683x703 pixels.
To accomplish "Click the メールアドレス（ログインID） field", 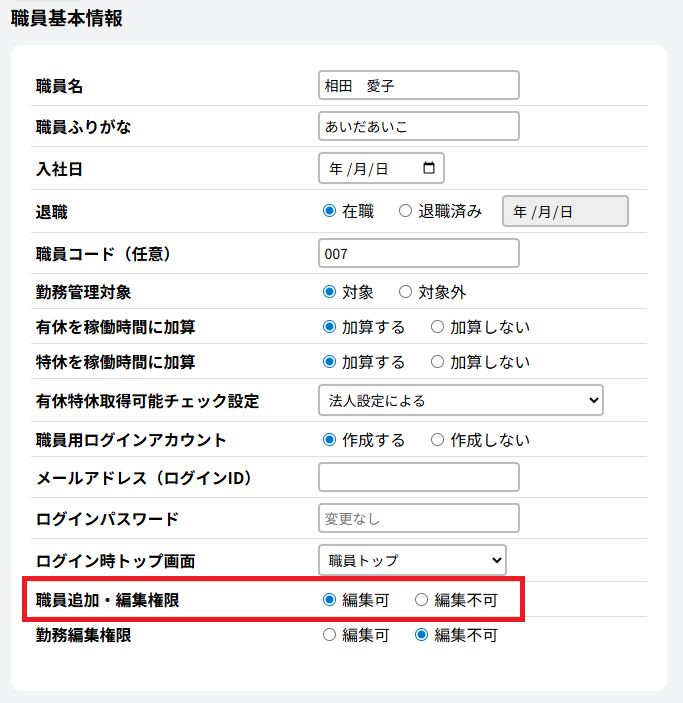I will (418, 478).
